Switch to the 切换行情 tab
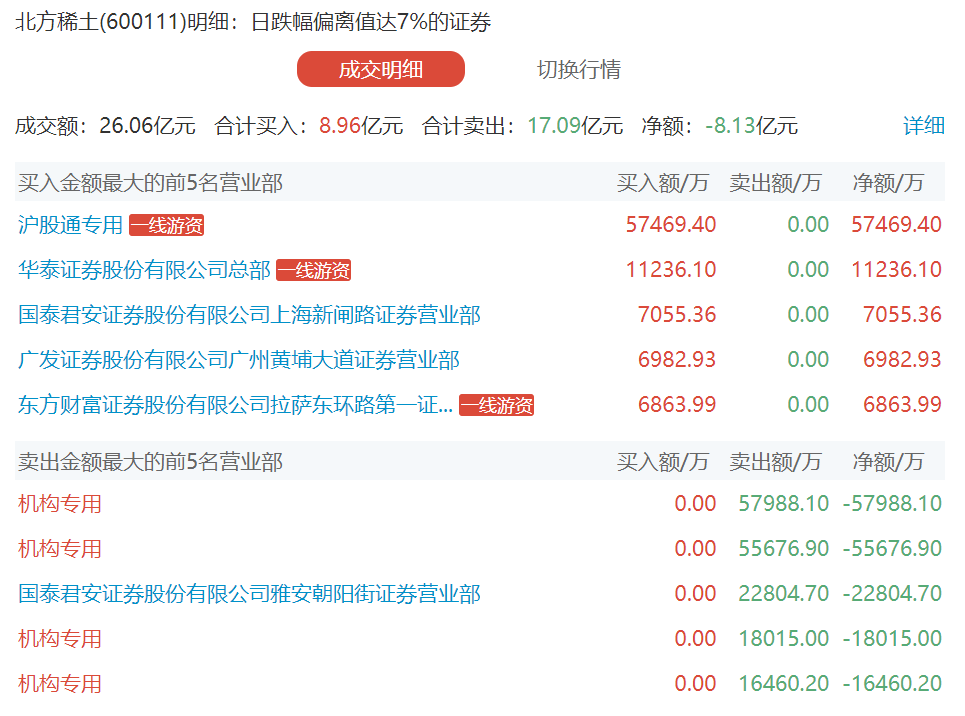 point(578,69)
